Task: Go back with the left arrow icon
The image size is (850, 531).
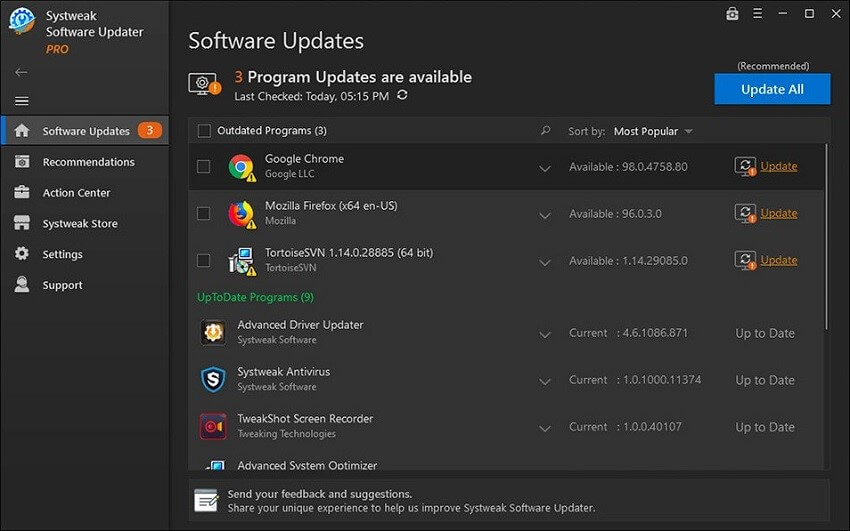Action: tap(21, 72)
